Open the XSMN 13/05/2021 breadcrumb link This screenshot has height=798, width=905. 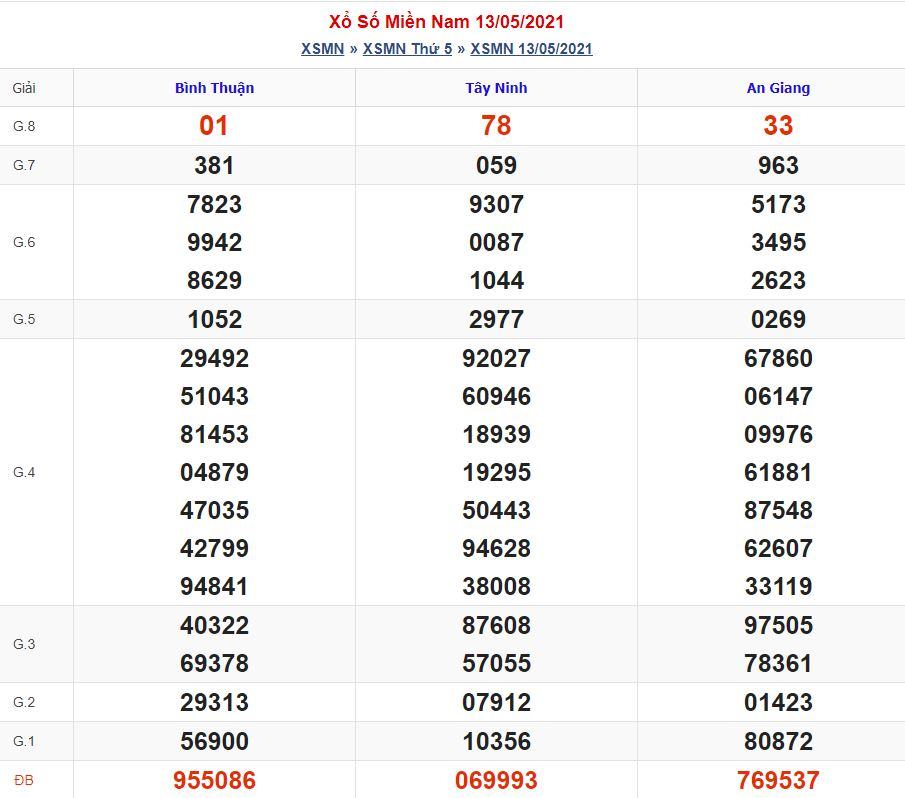pos(531,48)
